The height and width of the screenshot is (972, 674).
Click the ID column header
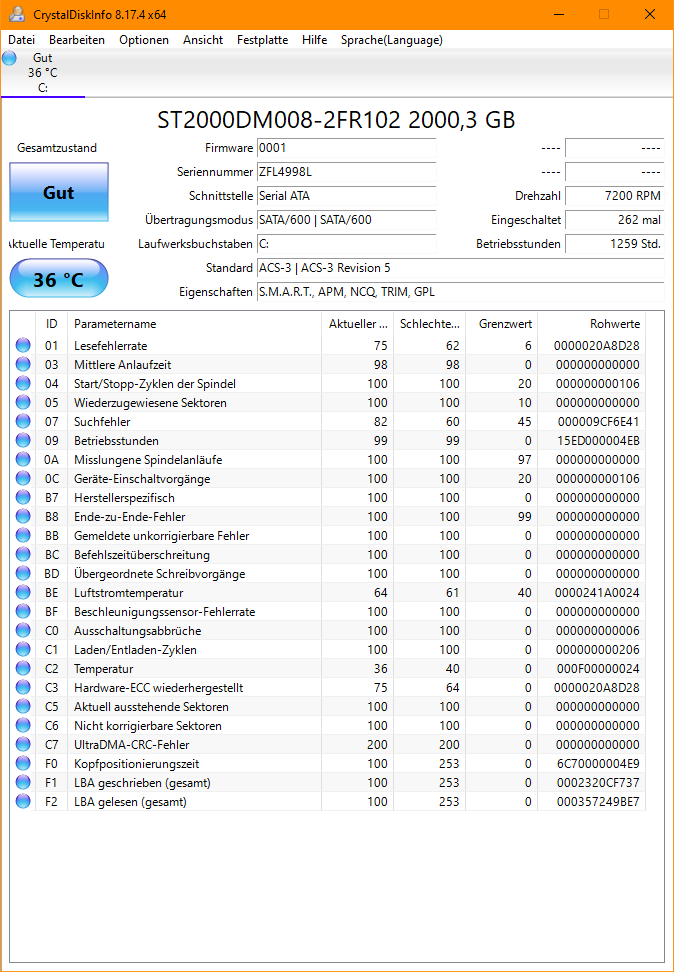click(51, 324)
